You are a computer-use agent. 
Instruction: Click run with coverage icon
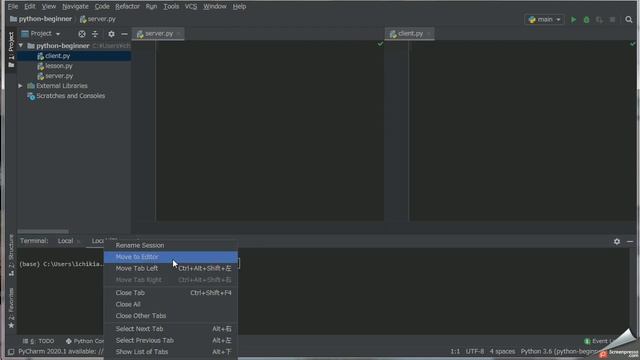pos(599,20)
